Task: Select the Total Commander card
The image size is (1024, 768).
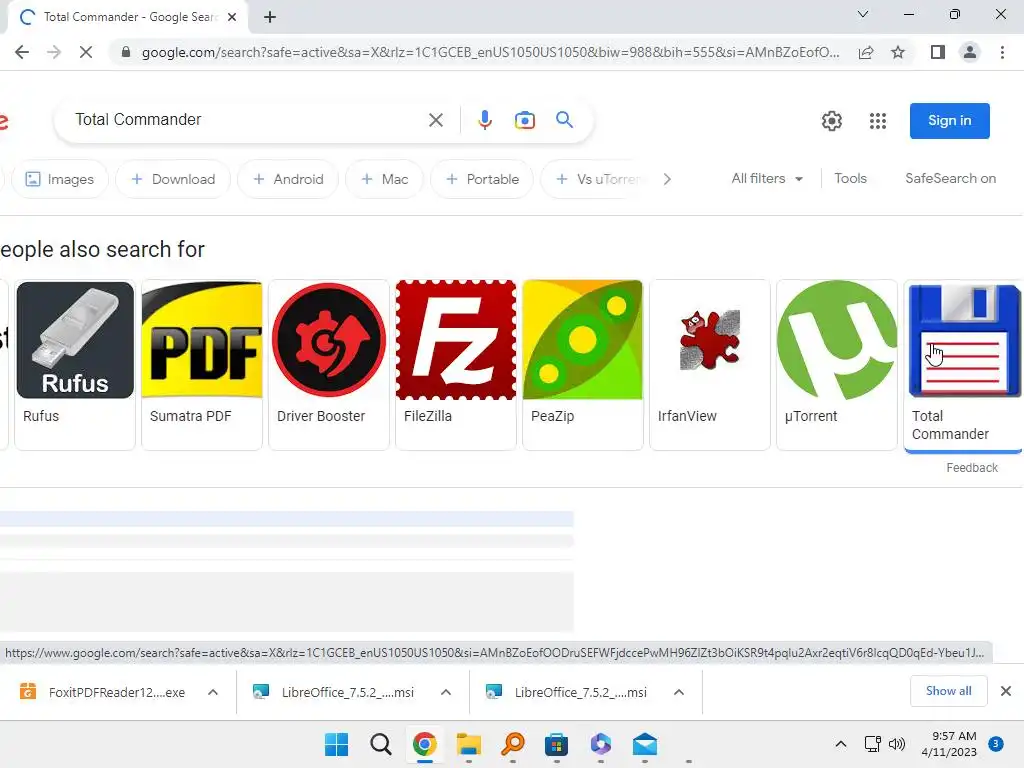Action: [963, 366]
